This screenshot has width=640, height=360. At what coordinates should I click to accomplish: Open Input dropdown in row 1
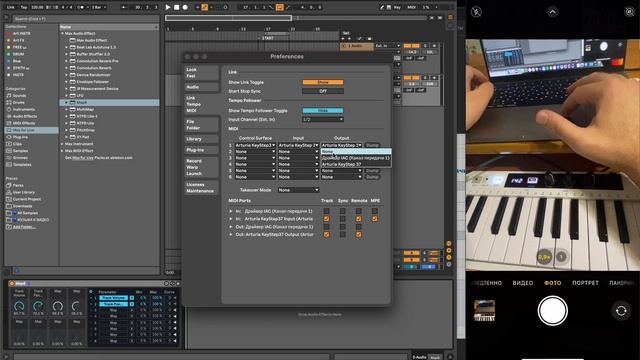298,145
